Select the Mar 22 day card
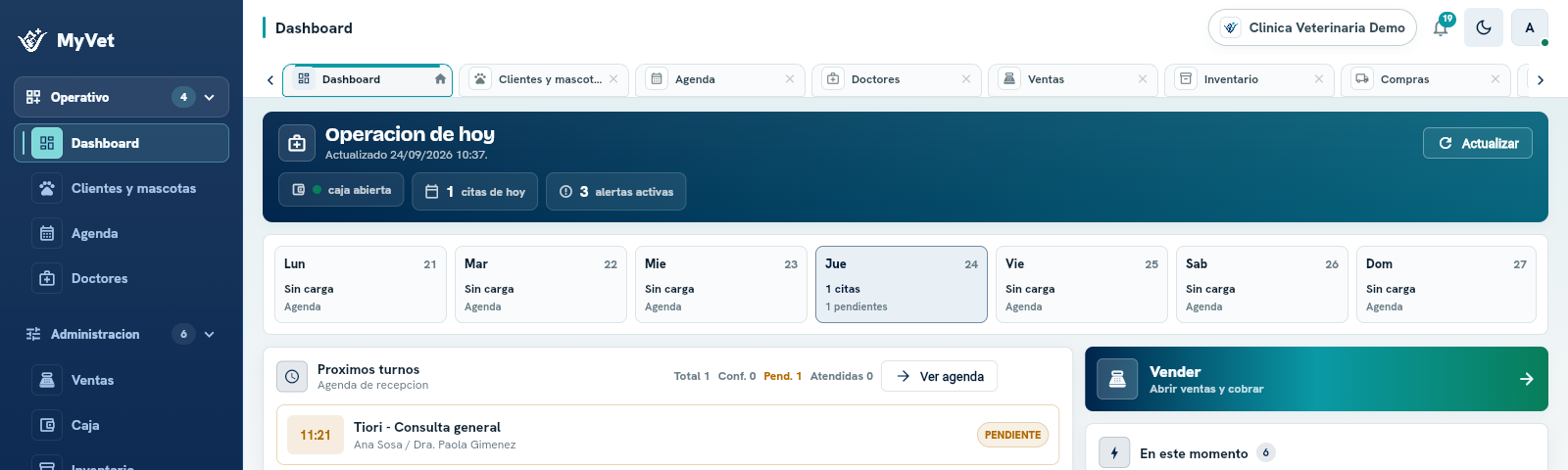 541,284
